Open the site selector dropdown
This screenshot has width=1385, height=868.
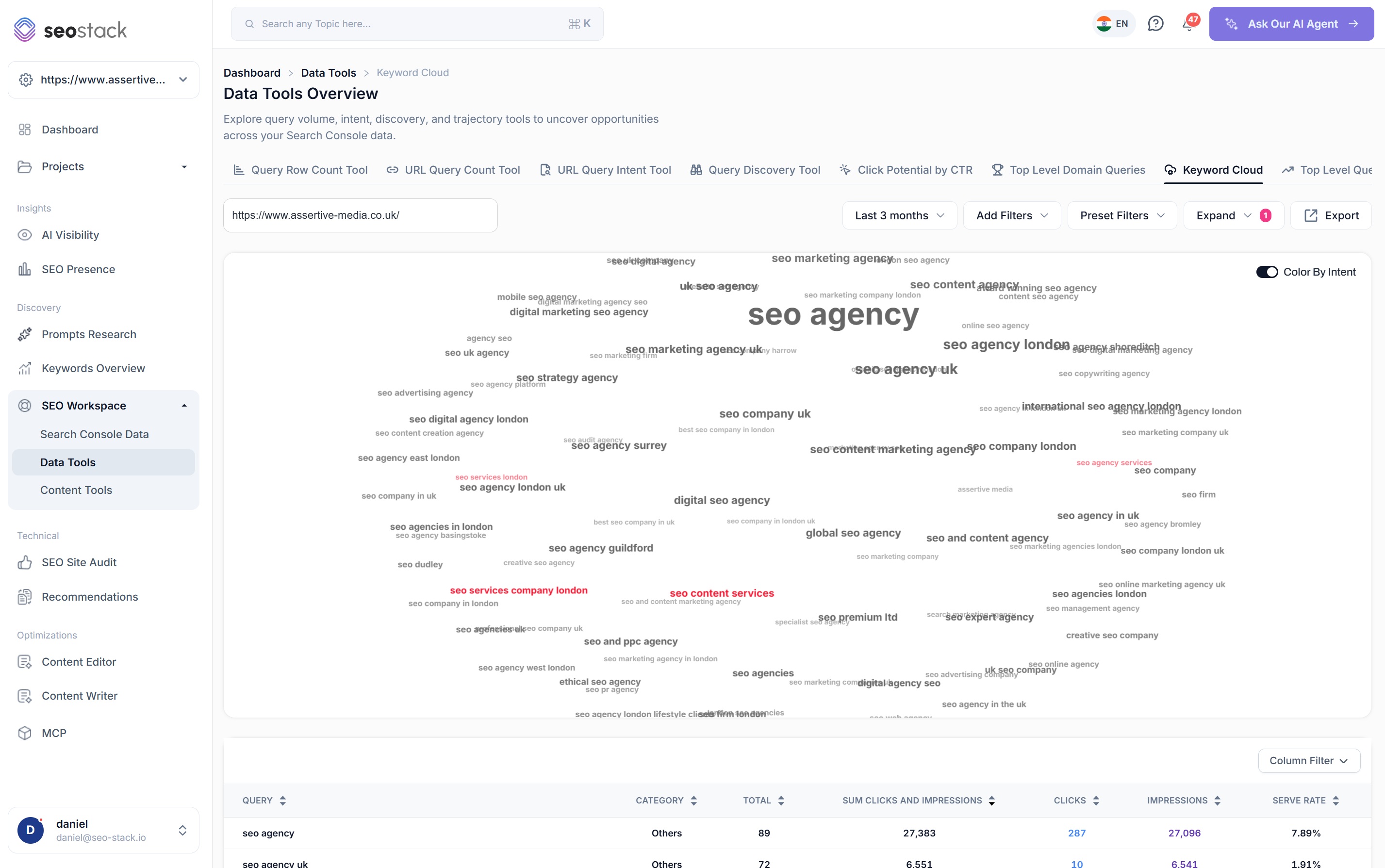pos(103,79)
